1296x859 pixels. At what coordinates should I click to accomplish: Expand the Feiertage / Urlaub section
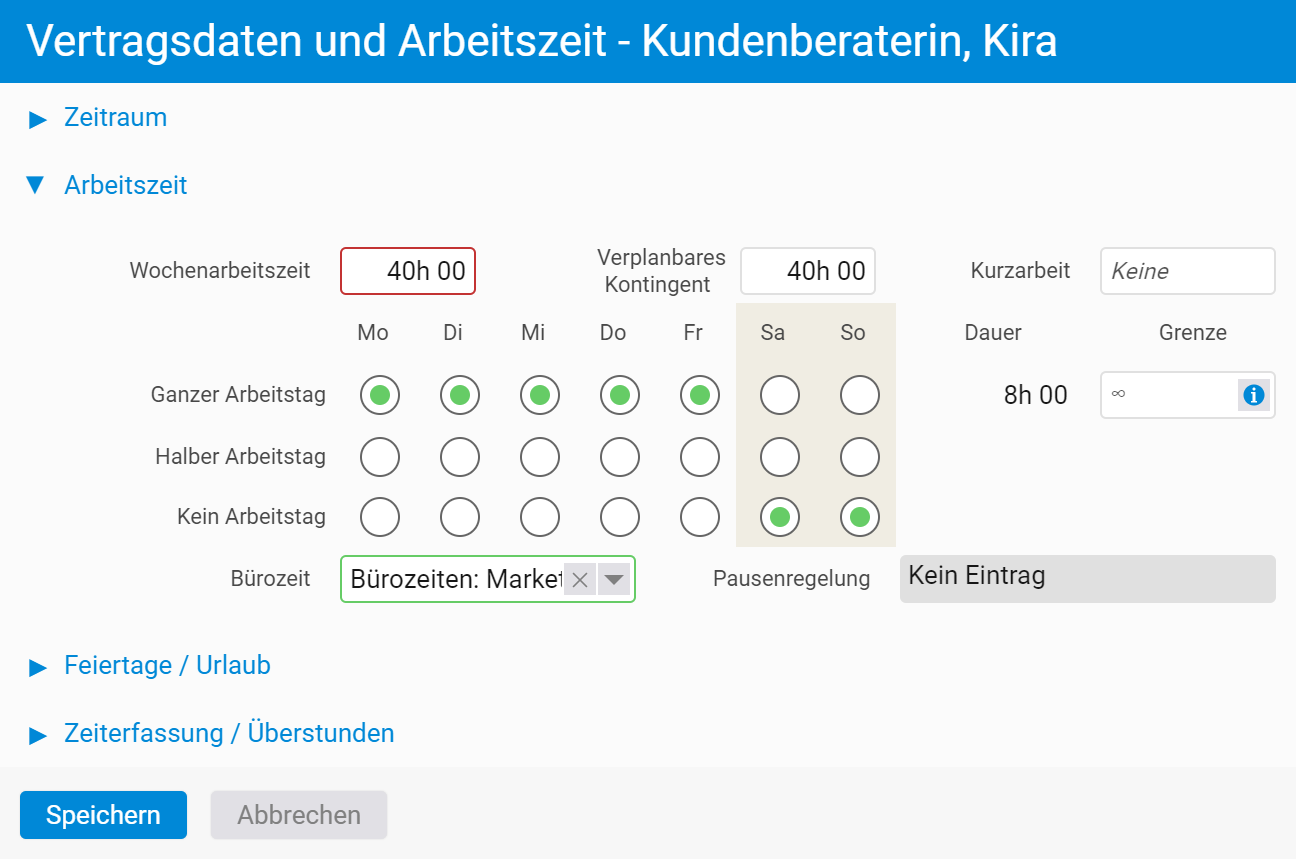coord(150,666)
